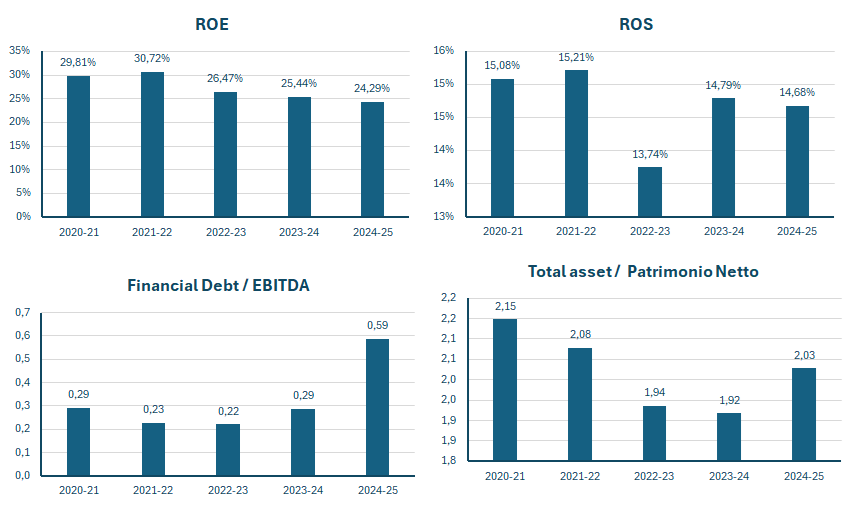This screenshot has width=857, height=520.
Task: Click the 1,92 data label in asset chart
Action: click(729, 400)
